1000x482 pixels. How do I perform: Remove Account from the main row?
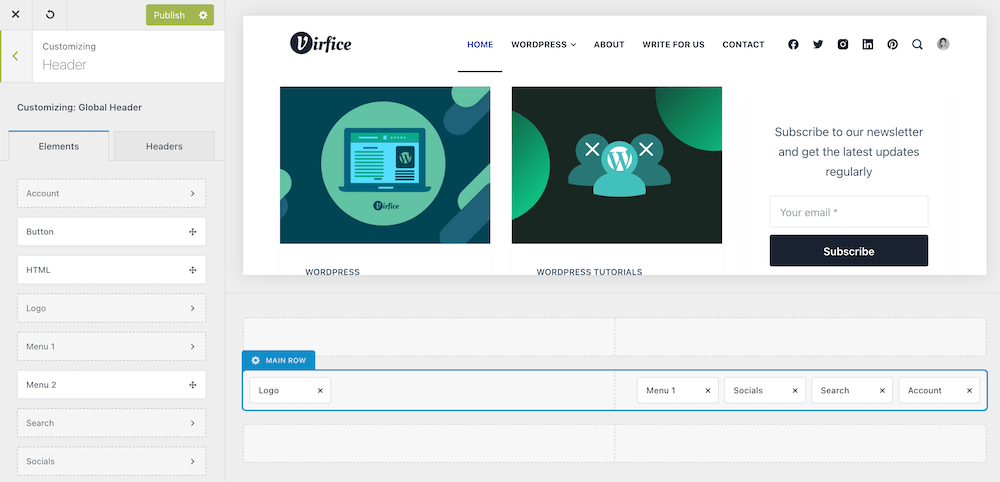pyautogui.click(x=969, y=390)
